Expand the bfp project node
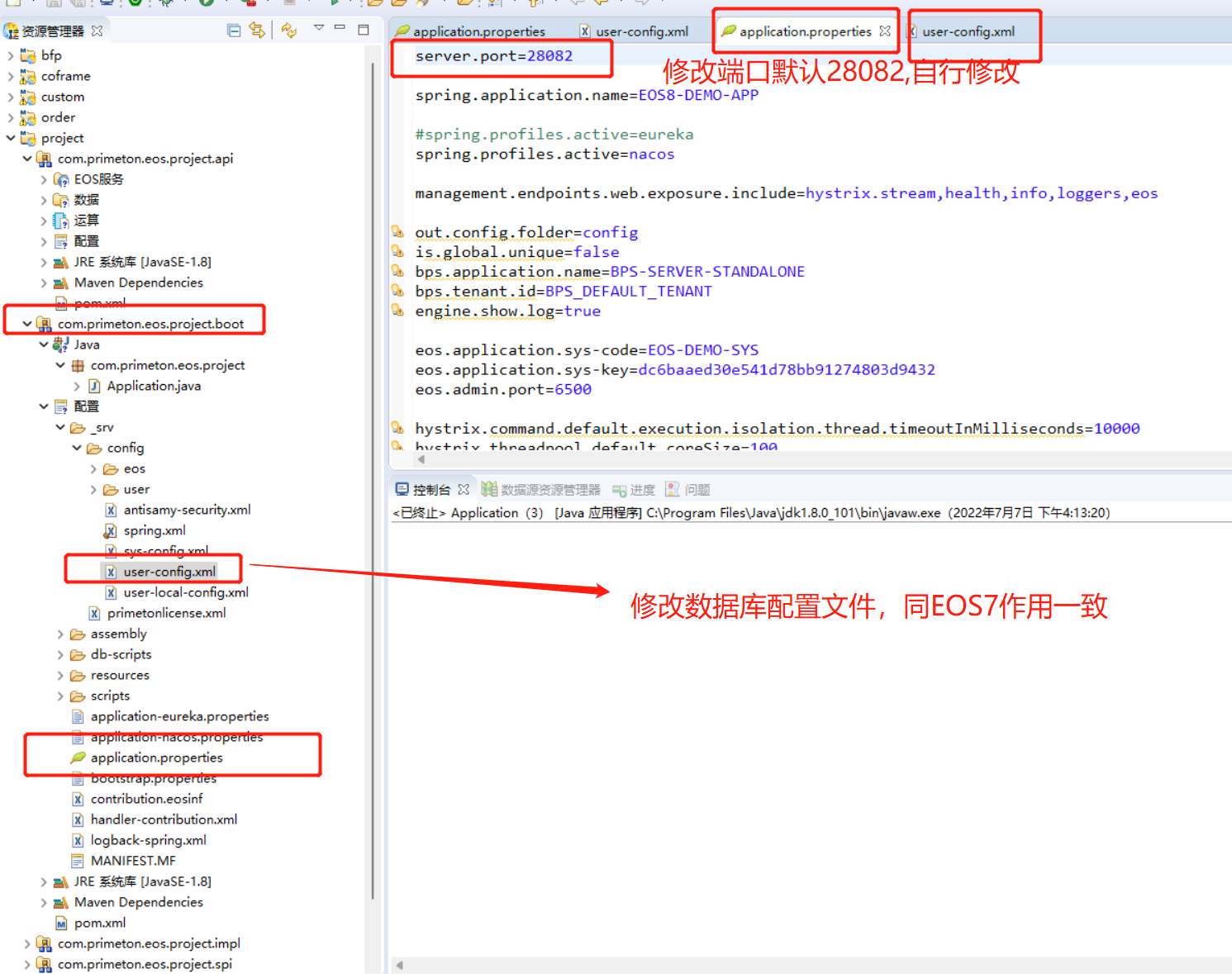This screenshot has height=974, width=1232. point(11,55)
